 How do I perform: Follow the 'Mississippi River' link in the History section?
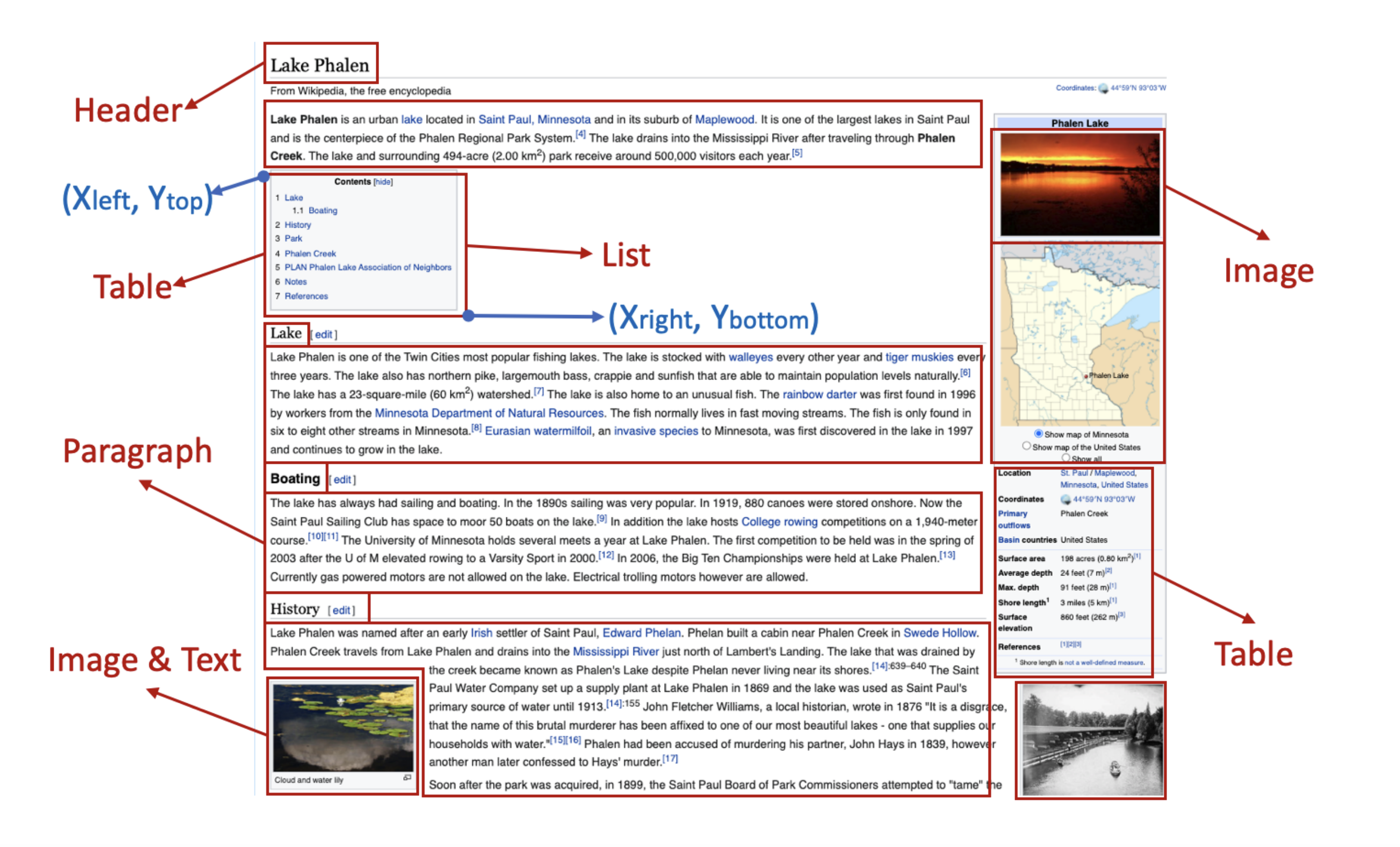[615, 652]
